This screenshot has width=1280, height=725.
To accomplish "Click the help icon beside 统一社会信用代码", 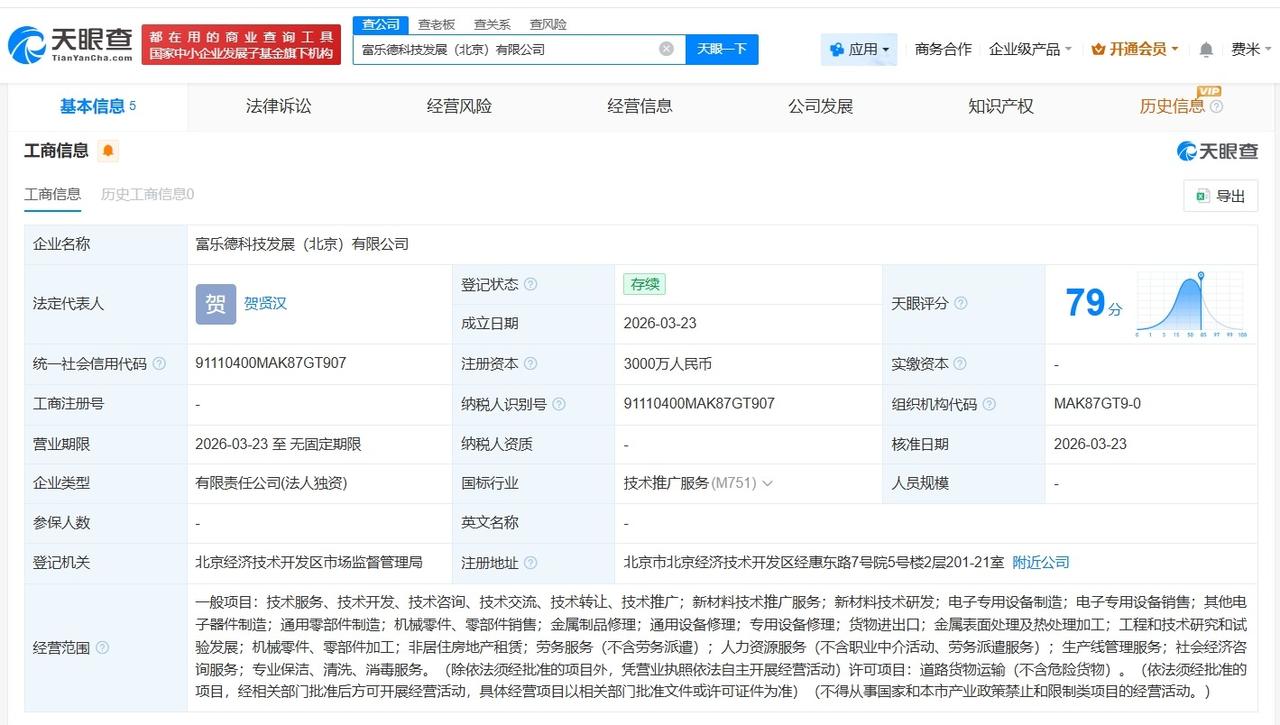I will click(x=159, y=364).
